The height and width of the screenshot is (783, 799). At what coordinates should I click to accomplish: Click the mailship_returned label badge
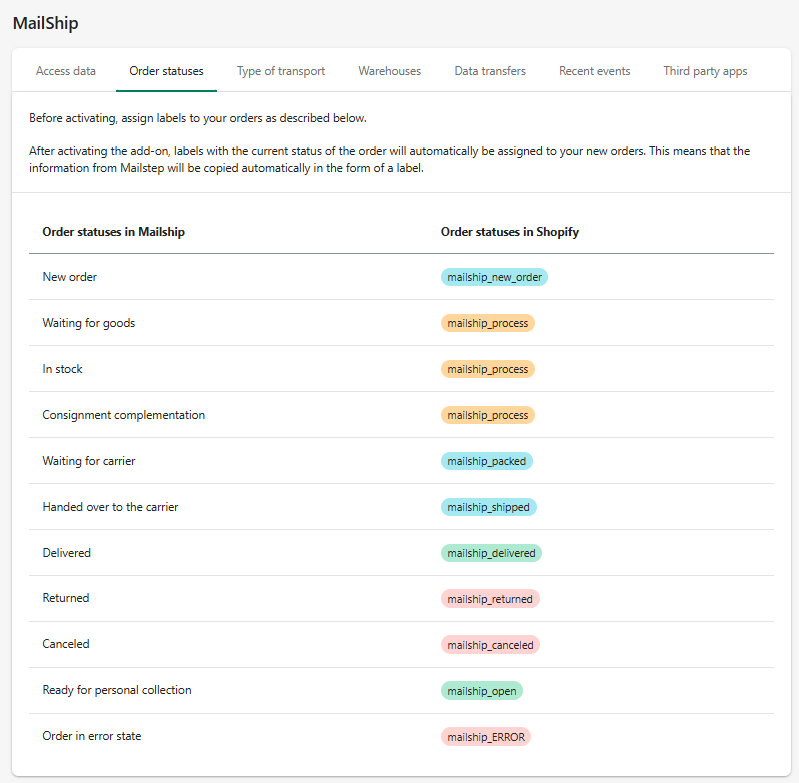pos(490,599)
